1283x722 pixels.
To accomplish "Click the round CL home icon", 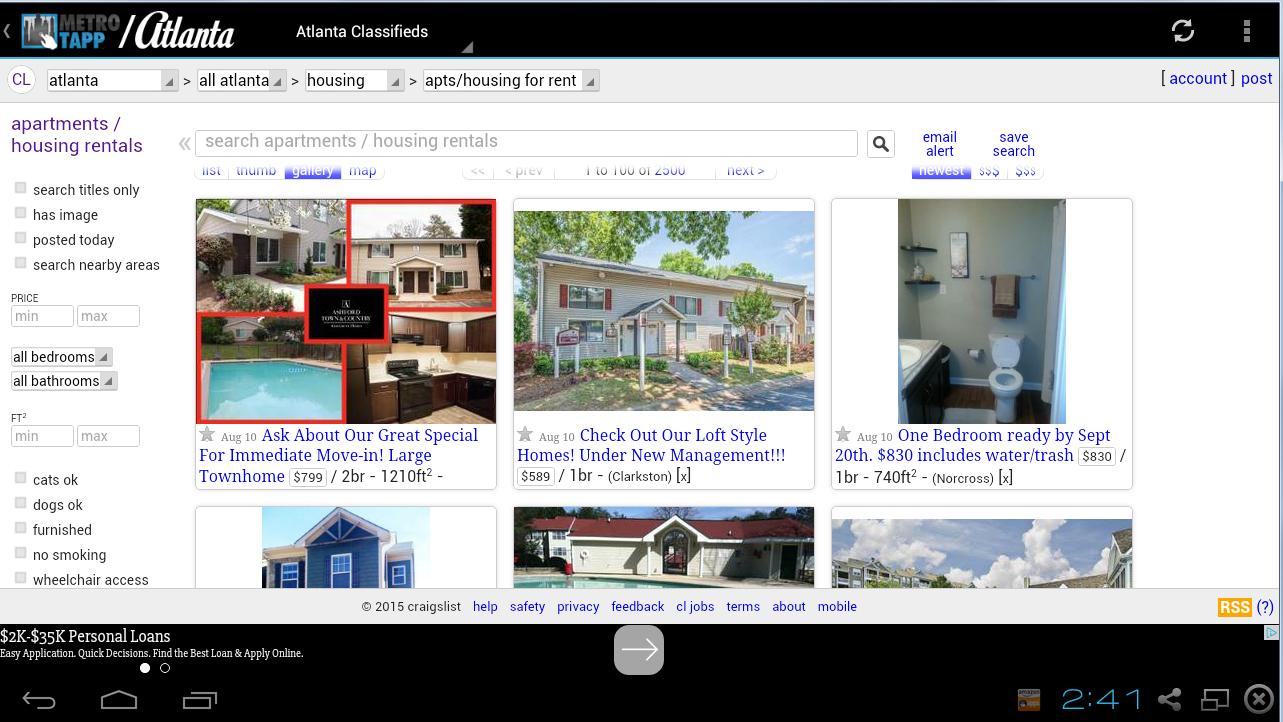I will (x=21, y=80).
